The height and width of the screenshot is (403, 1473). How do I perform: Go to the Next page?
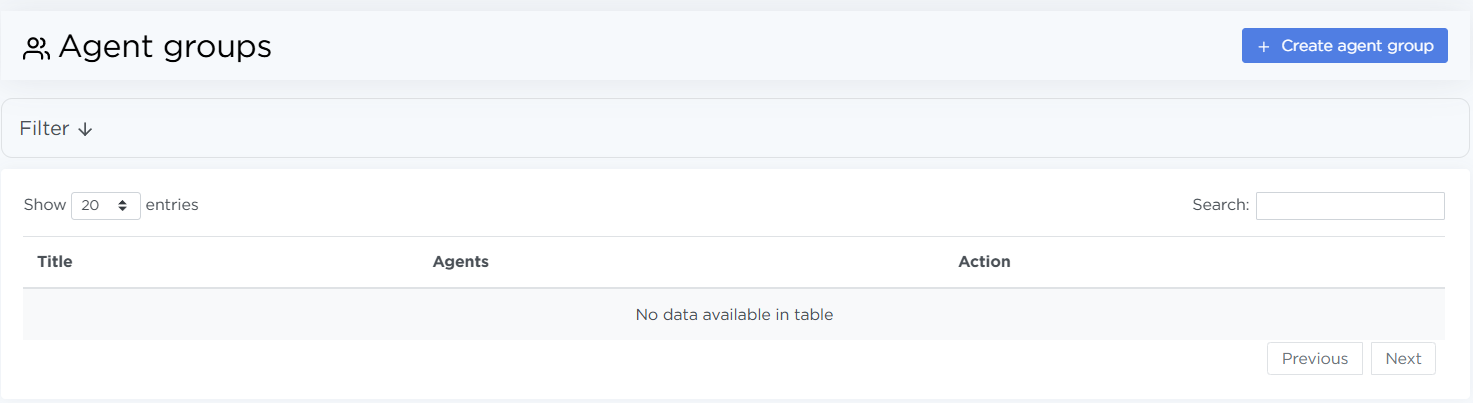(x=1403, y=359)
